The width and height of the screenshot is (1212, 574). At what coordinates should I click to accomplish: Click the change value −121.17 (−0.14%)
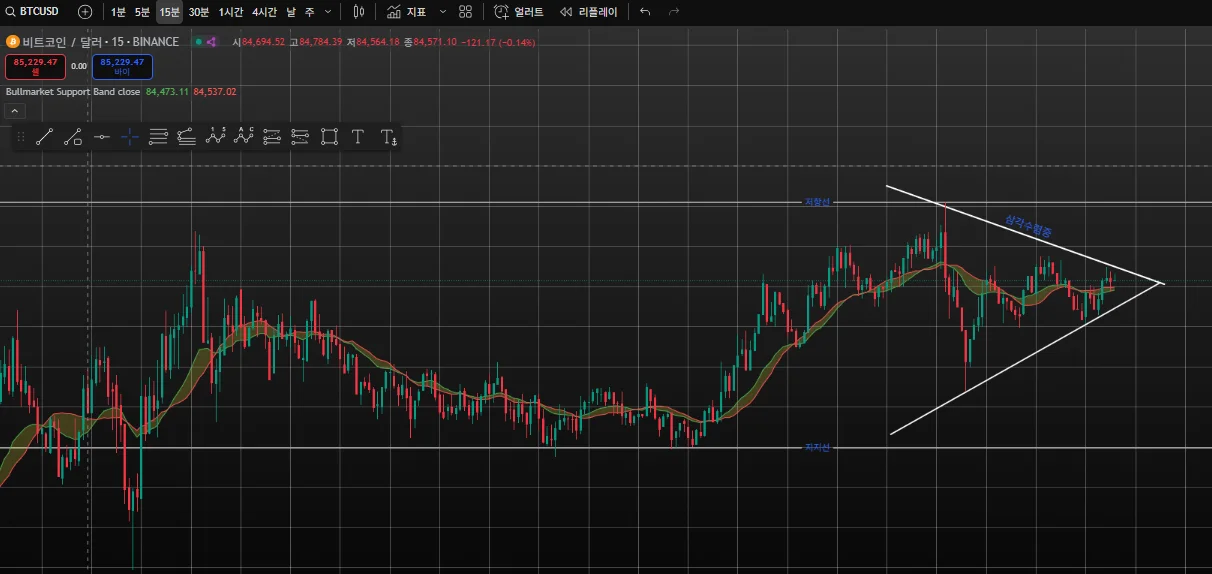pyautogui.click(x=498, y=42)
